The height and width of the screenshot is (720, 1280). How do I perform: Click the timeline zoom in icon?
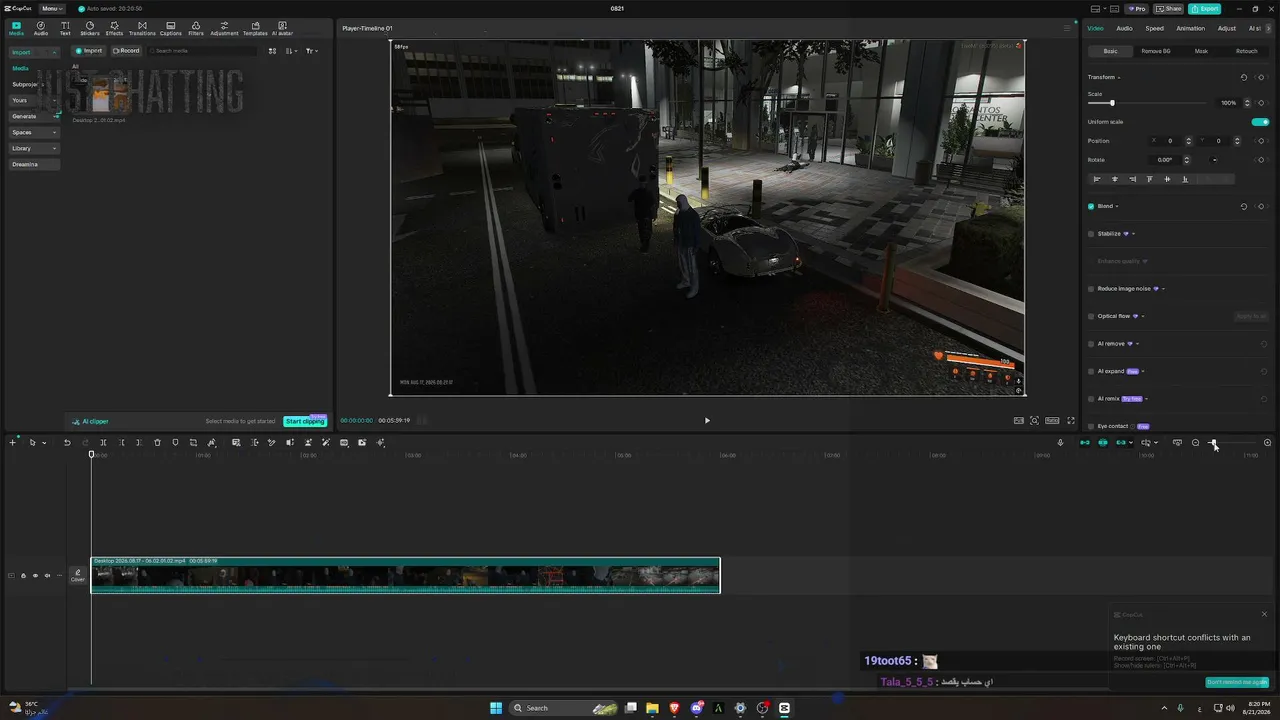(x=1268, y=443)
